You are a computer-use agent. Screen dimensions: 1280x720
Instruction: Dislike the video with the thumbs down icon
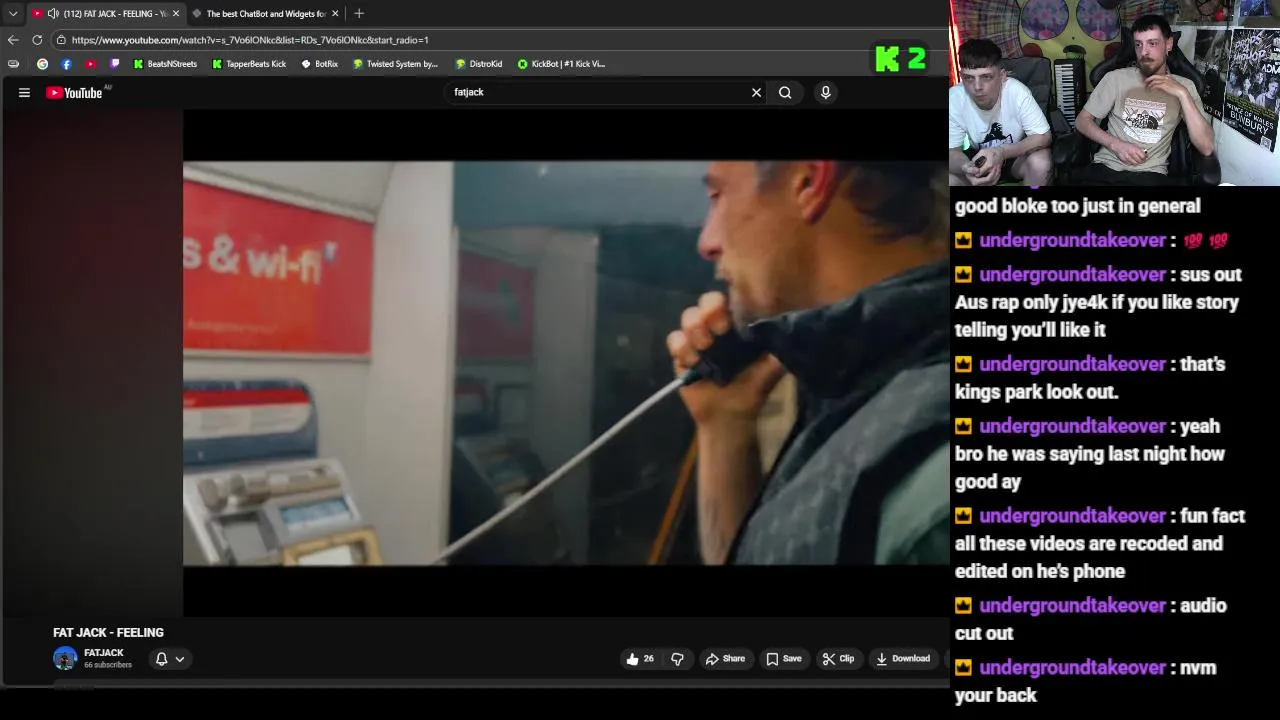pos(677,659)
